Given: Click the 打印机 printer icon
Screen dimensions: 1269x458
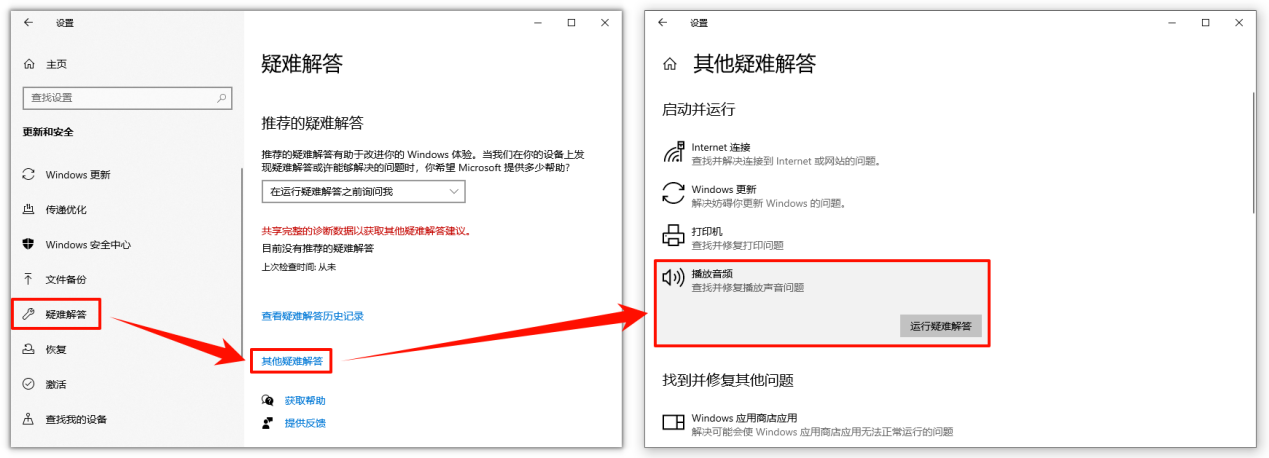Looking at the screenshot, I should pos(673,236).
